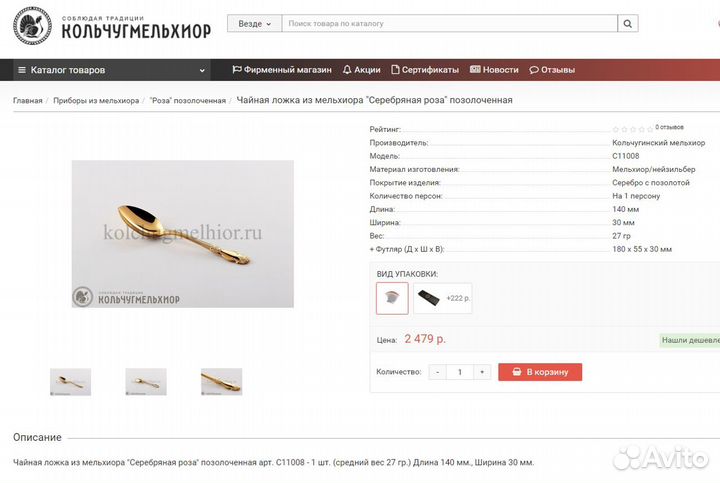Decrease quantity with the minus button
The width and height of the screenshot is (720, 483).
click(438, 372)
